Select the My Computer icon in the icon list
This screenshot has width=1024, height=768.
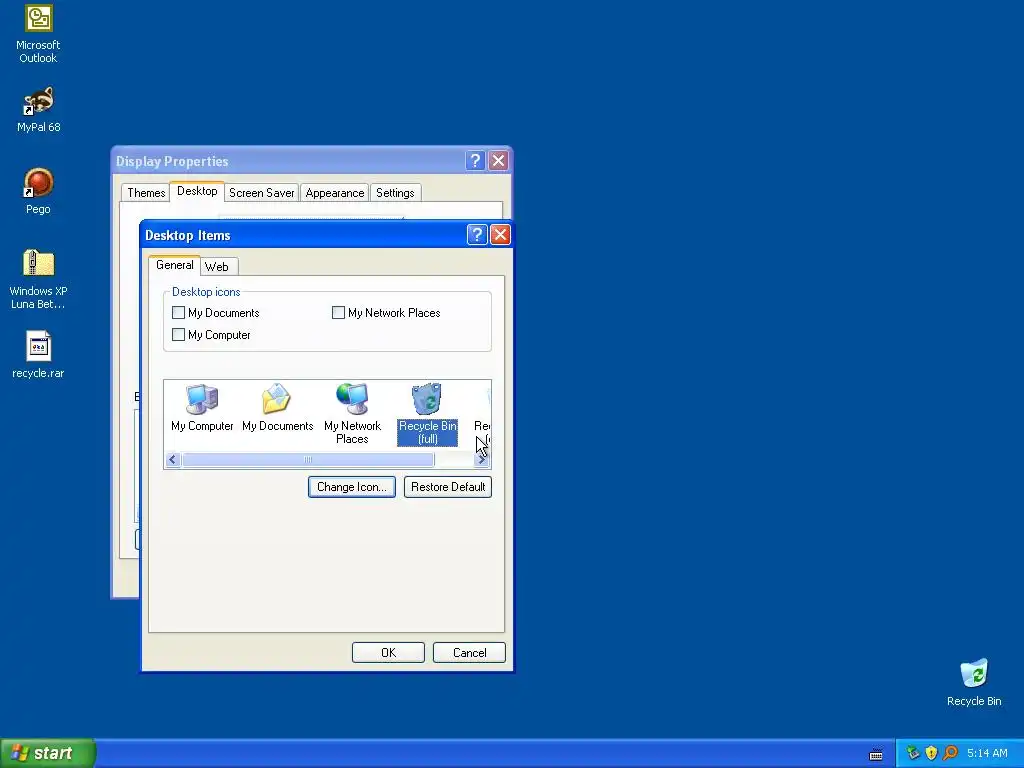(202, 408)
